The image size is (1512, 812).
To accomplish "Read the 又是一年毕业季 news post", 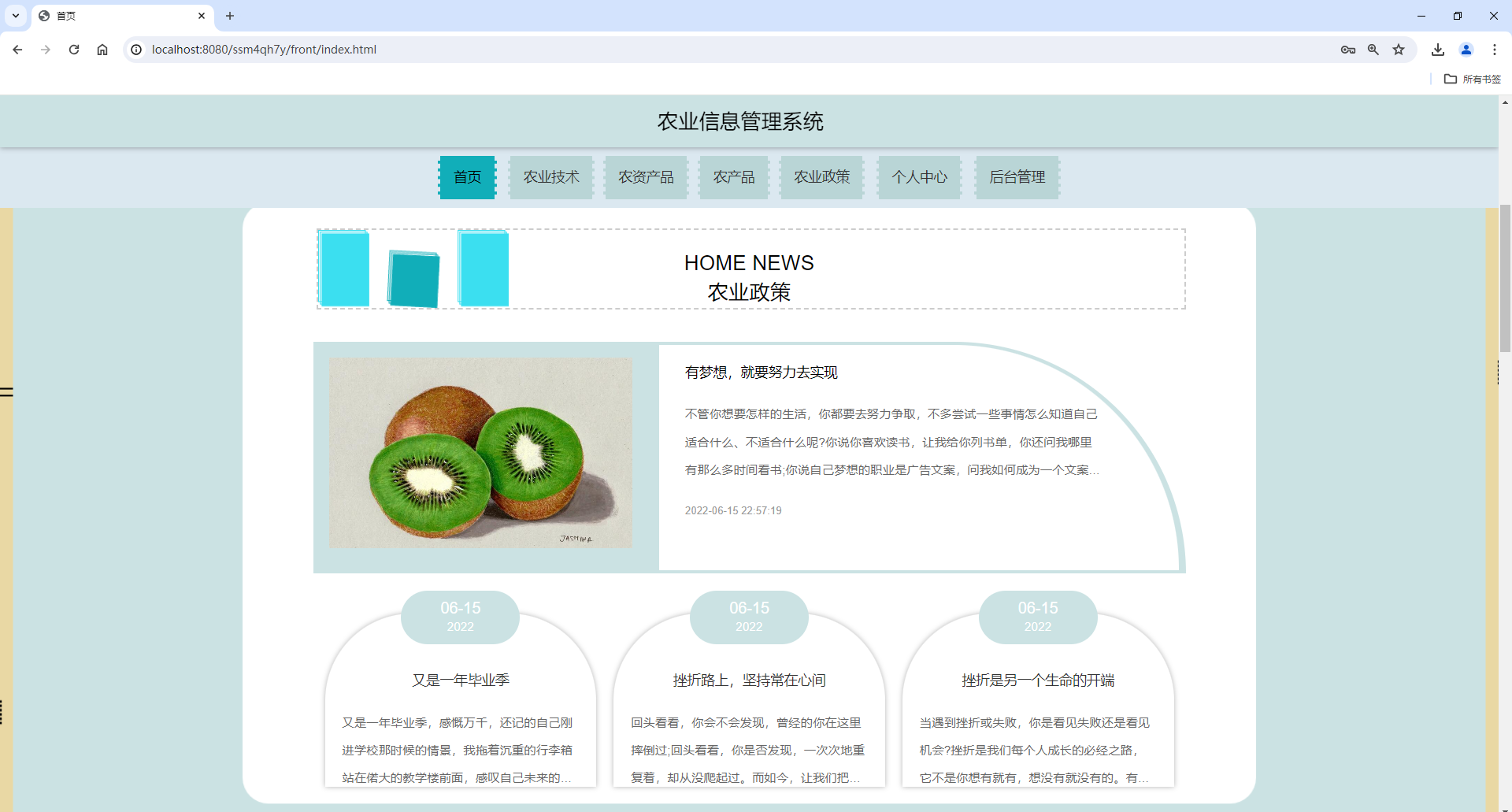I will [x=460, y=679].
